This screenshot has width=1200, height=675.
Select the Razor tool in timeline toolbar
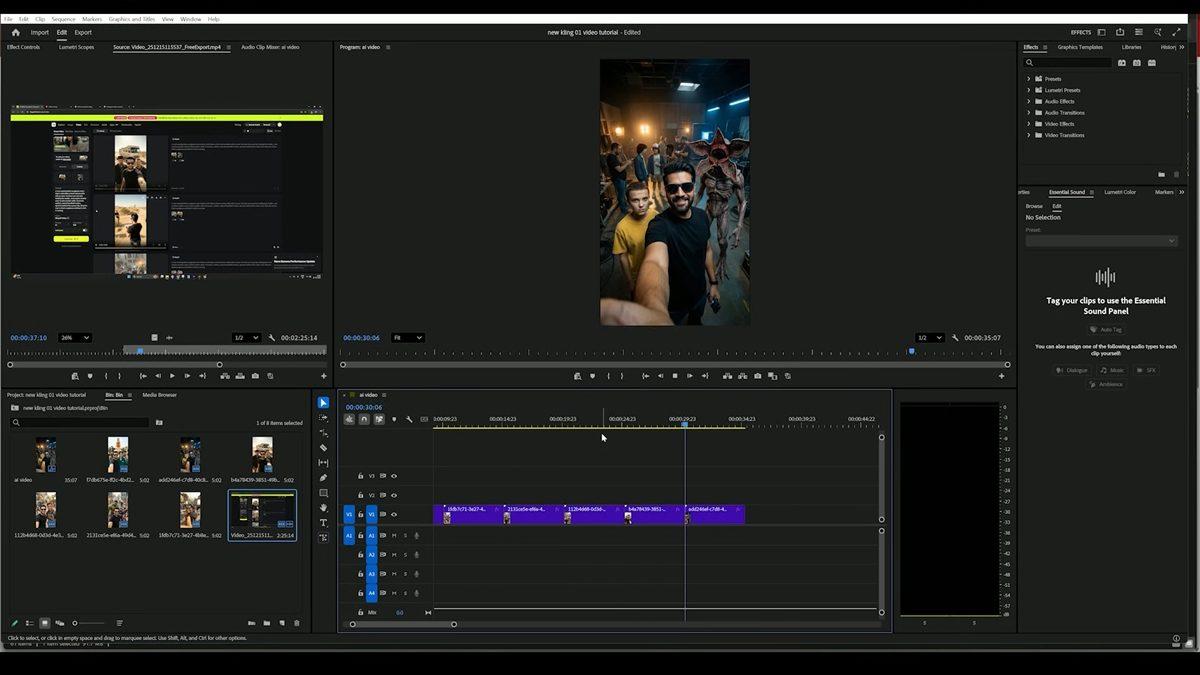pos(323,448)
